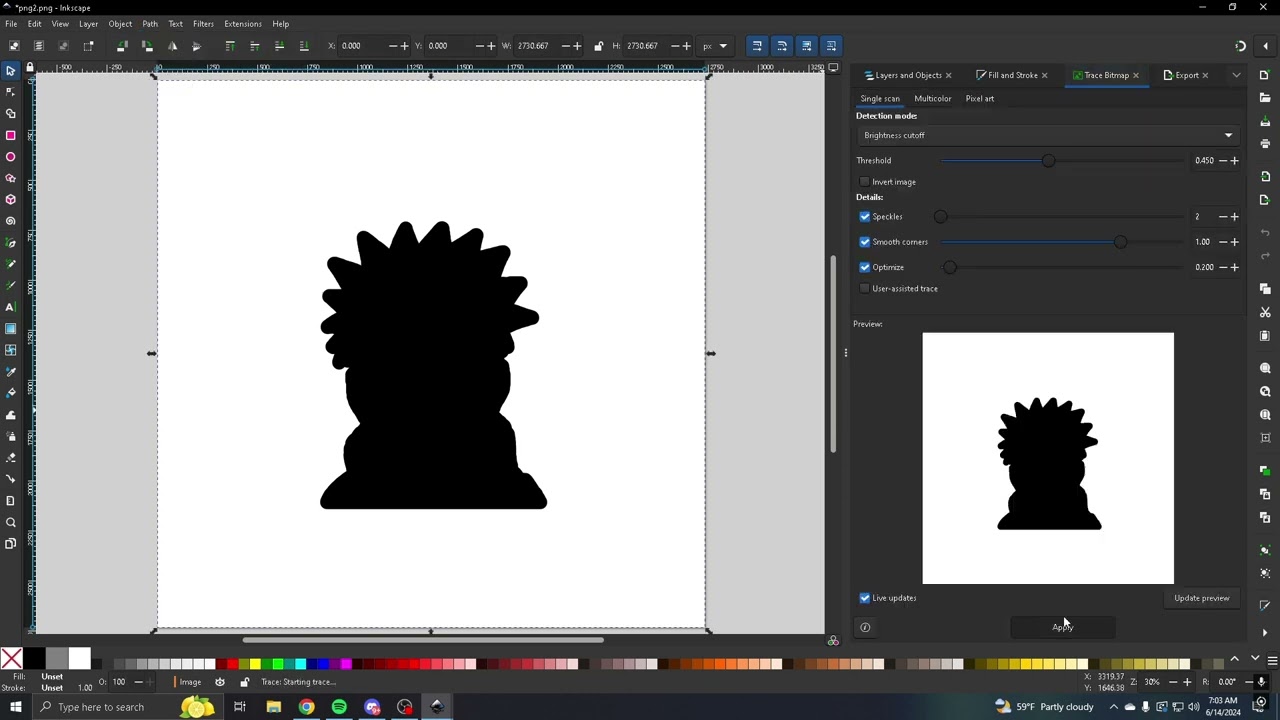This screenshot has height=720, width=1280.
Task: Select the Eraser tool
Action: pos(11,457)
